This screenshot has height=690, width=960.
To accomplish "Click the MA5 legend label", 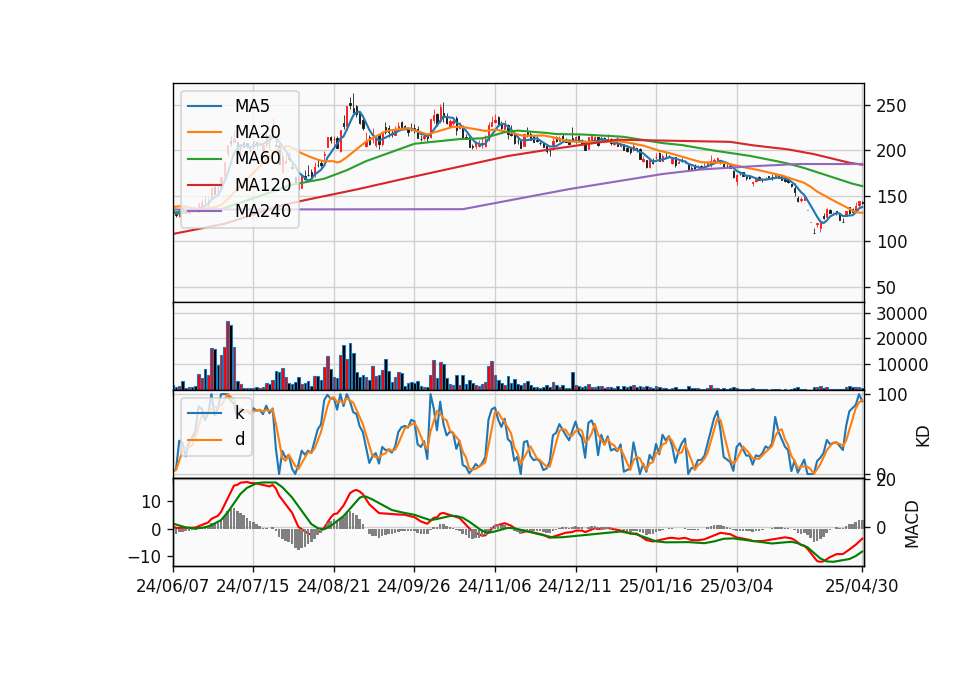I will click(x=252, y=106).
